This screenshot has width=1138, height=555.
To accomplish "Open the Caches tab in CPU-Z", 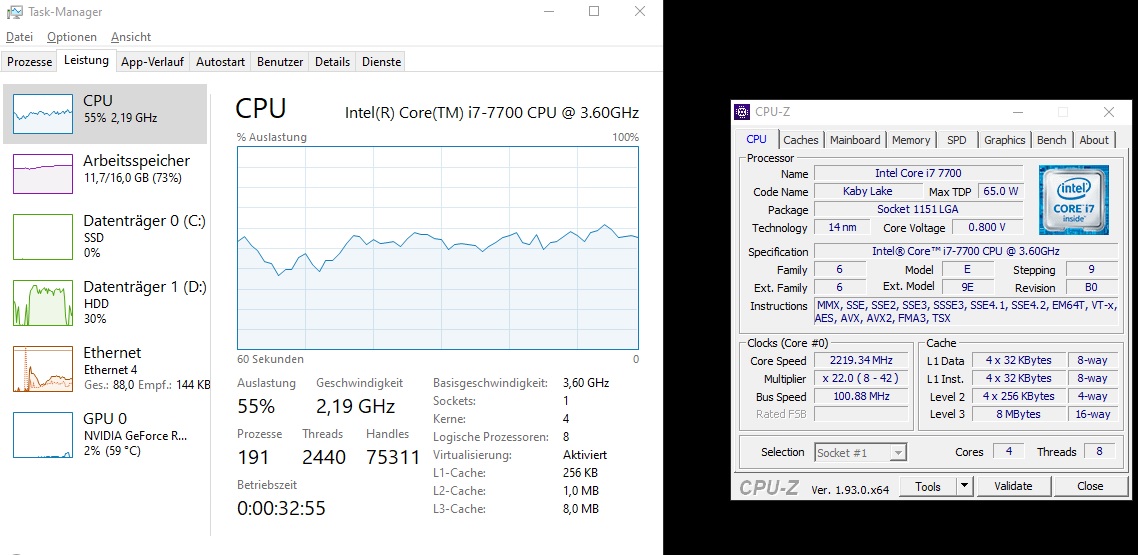I will click(801, 140).
